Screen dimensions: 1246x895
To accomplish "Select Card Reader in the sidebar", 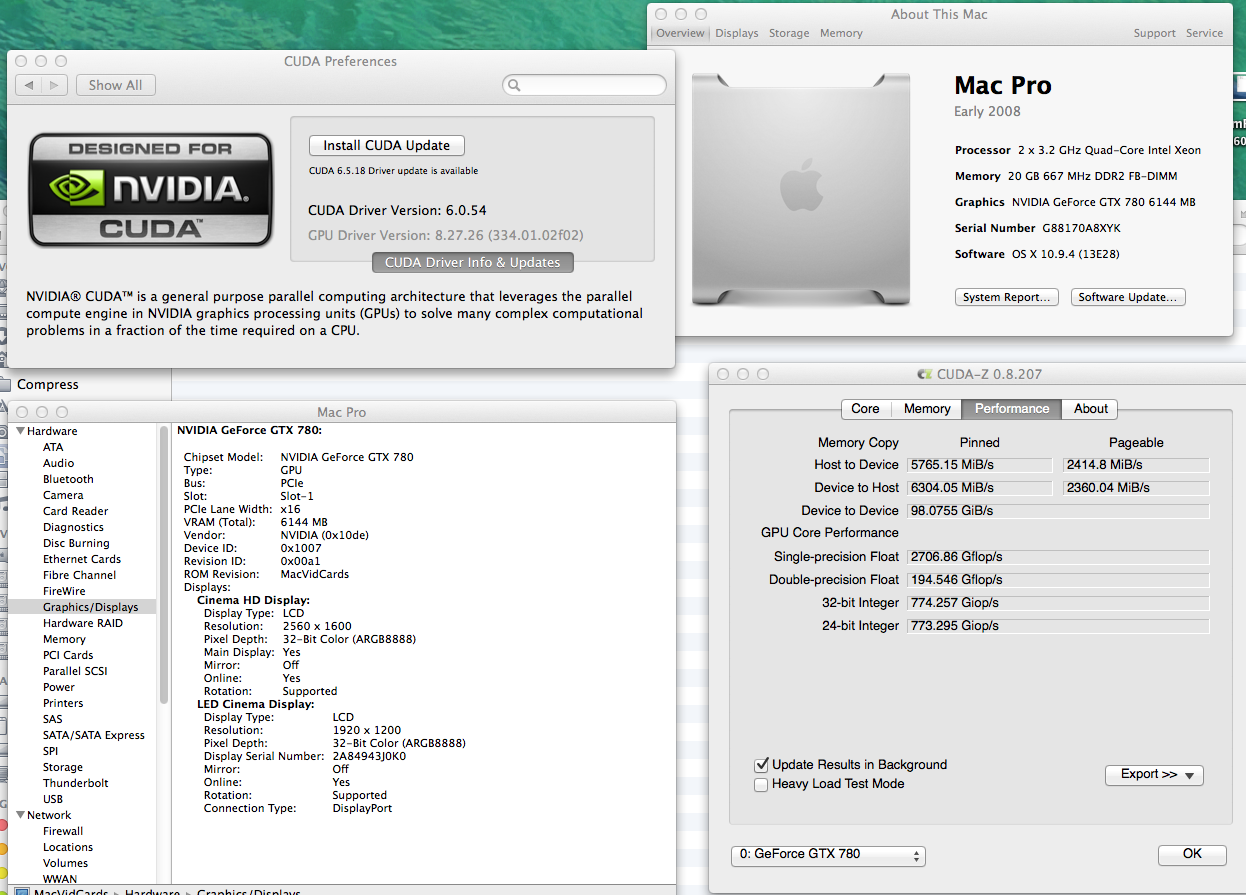I will pos(75,512).
